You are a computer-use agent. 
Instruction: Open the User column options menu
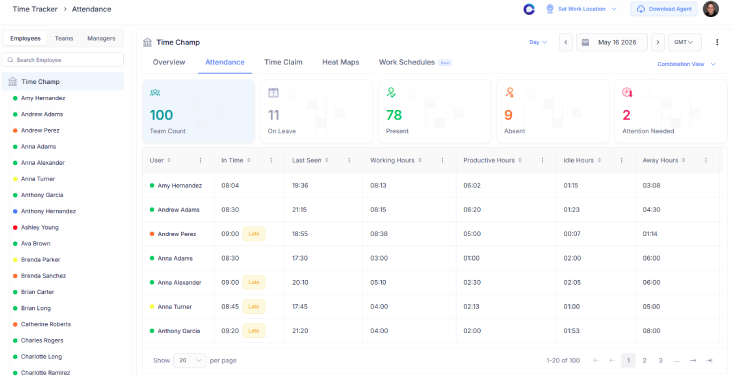click(x=201, y=160)
